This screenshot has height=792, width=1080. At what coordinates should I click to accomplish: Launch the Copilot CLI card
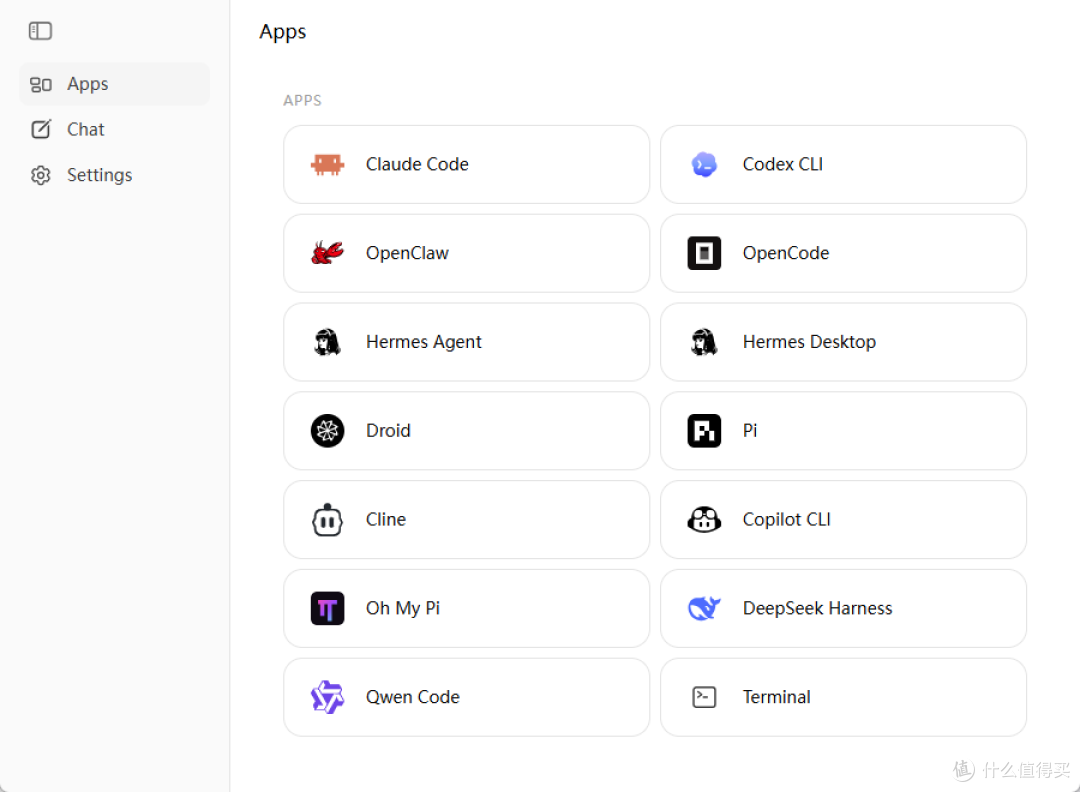point(843,519)
